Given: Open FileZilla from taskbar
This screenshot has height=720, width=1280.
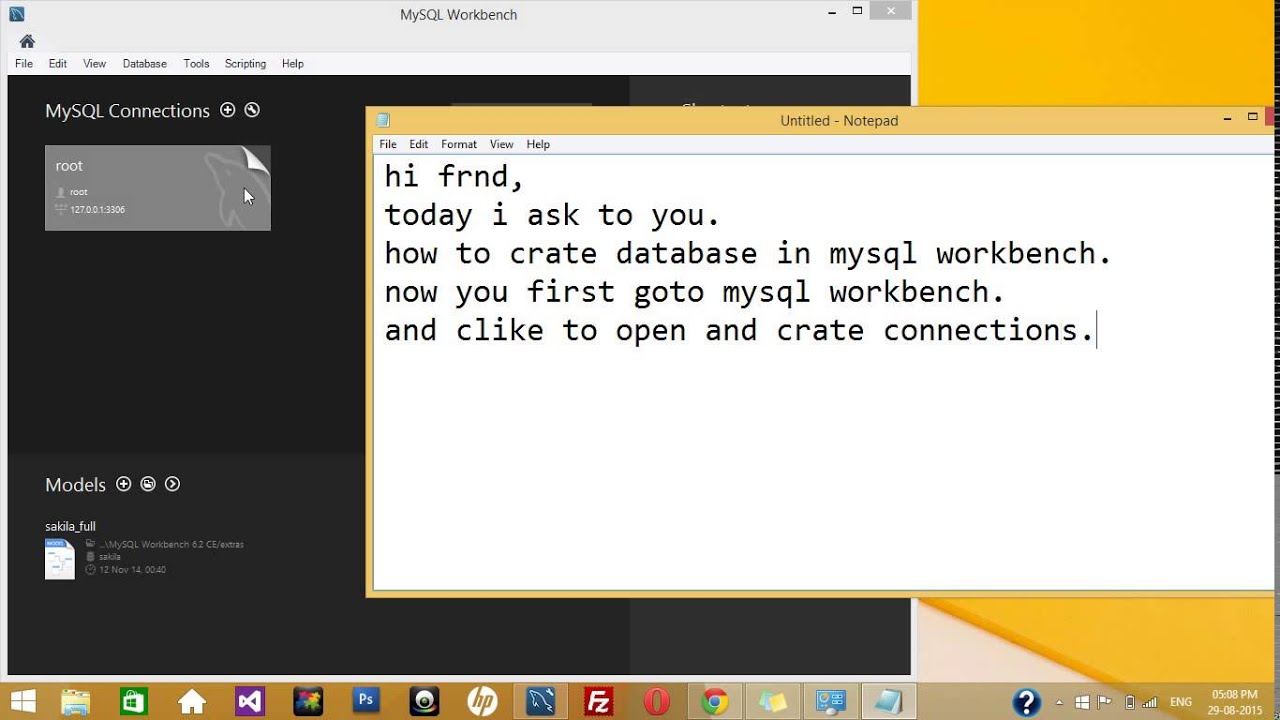Looking at the screenshot, I should 599,701.
